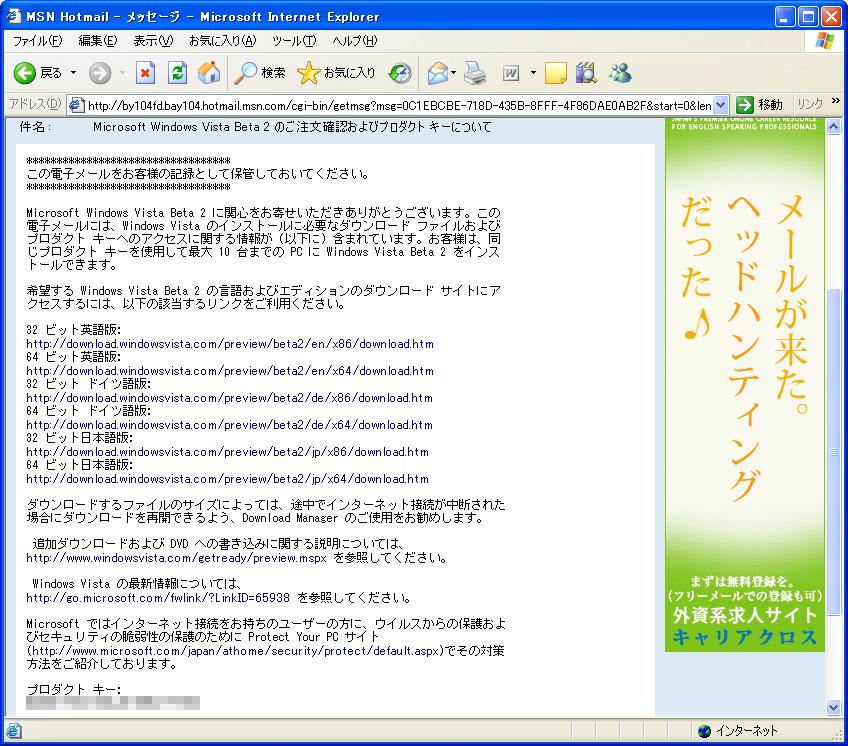This screenshot has height=746, width=848.
Task: Open the 32-bit Japanese jp/x86 download link
Action: click(x=227, y=452)
